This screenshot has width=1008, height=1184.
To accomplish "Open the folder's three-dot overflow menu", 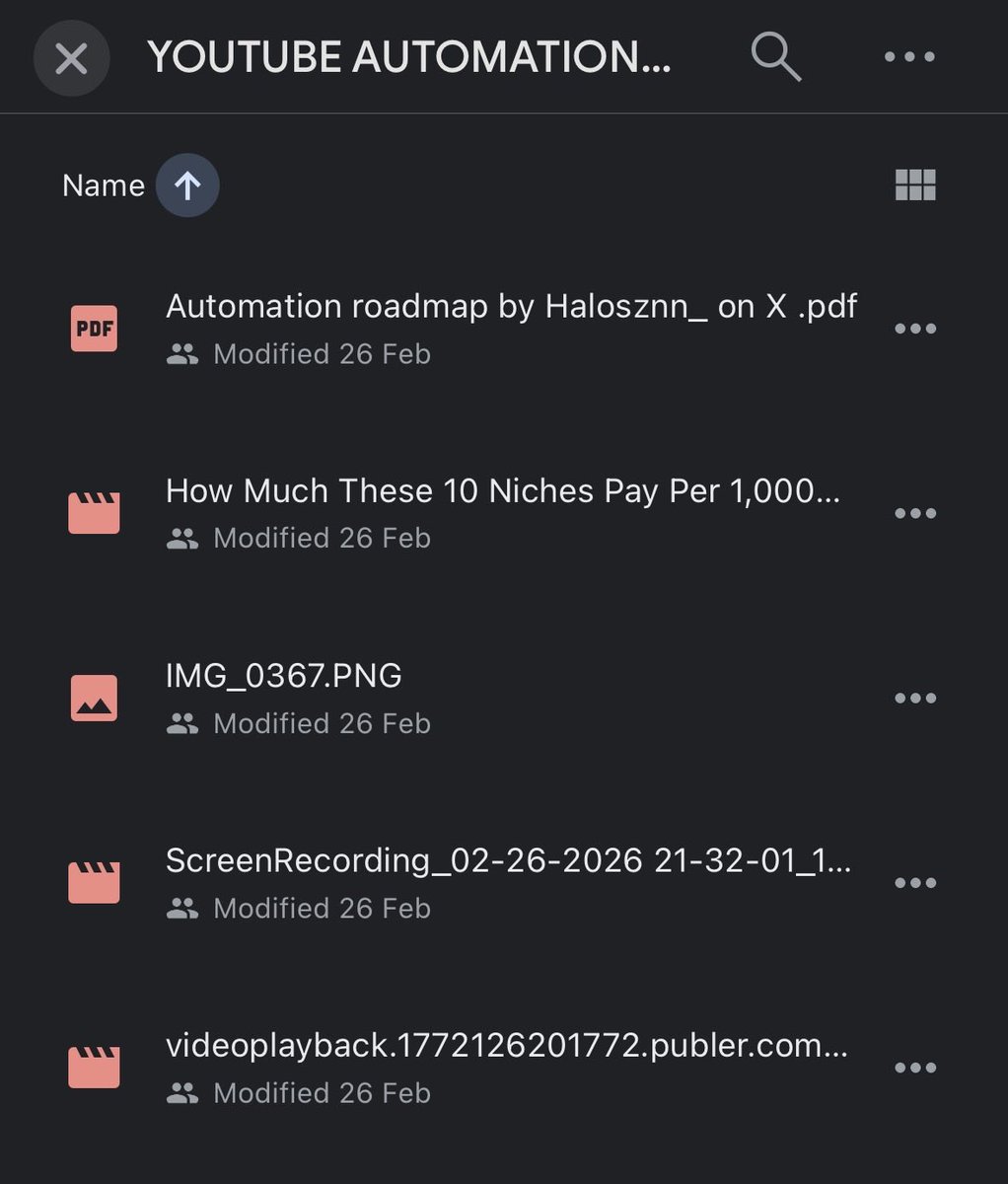I will [909, 57].
